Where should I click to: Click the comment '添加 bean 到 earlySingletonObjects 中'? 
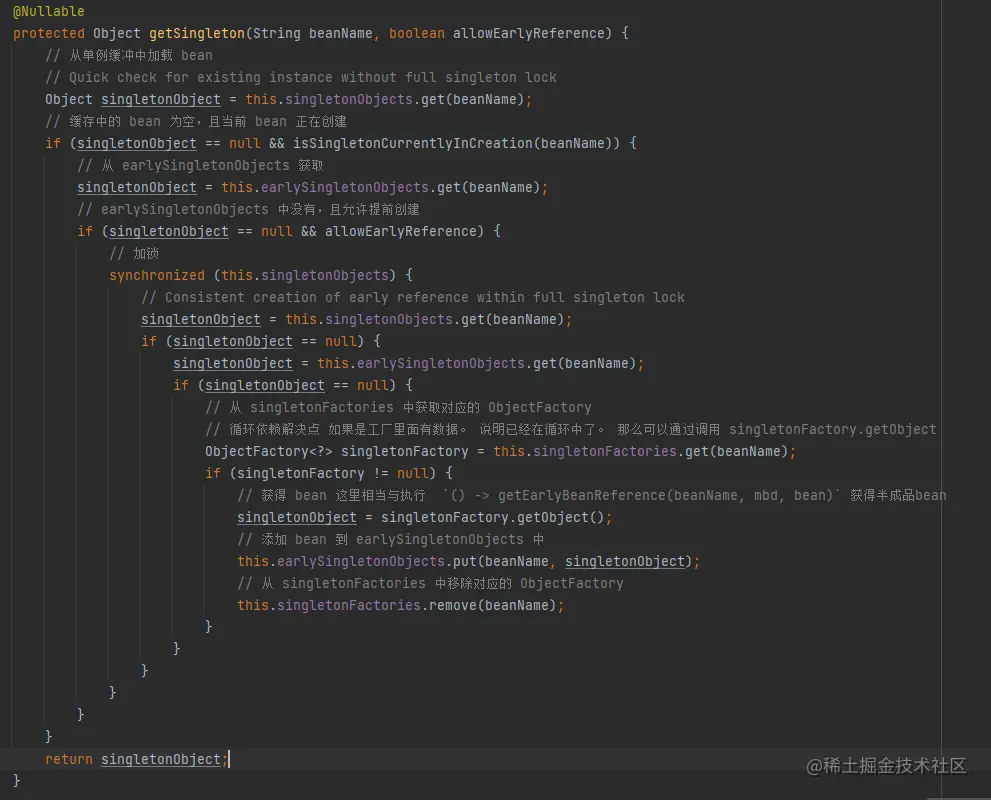pyautogui.click(x=391, y=540)
